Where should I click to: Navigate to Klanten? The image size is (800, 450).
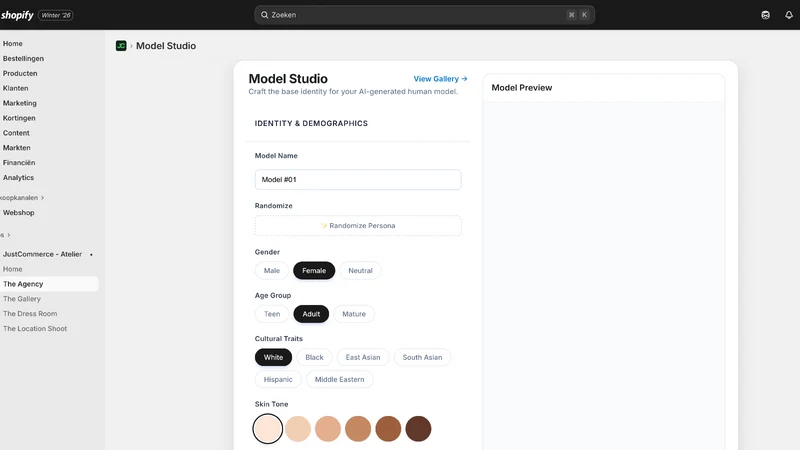point(15,88)
